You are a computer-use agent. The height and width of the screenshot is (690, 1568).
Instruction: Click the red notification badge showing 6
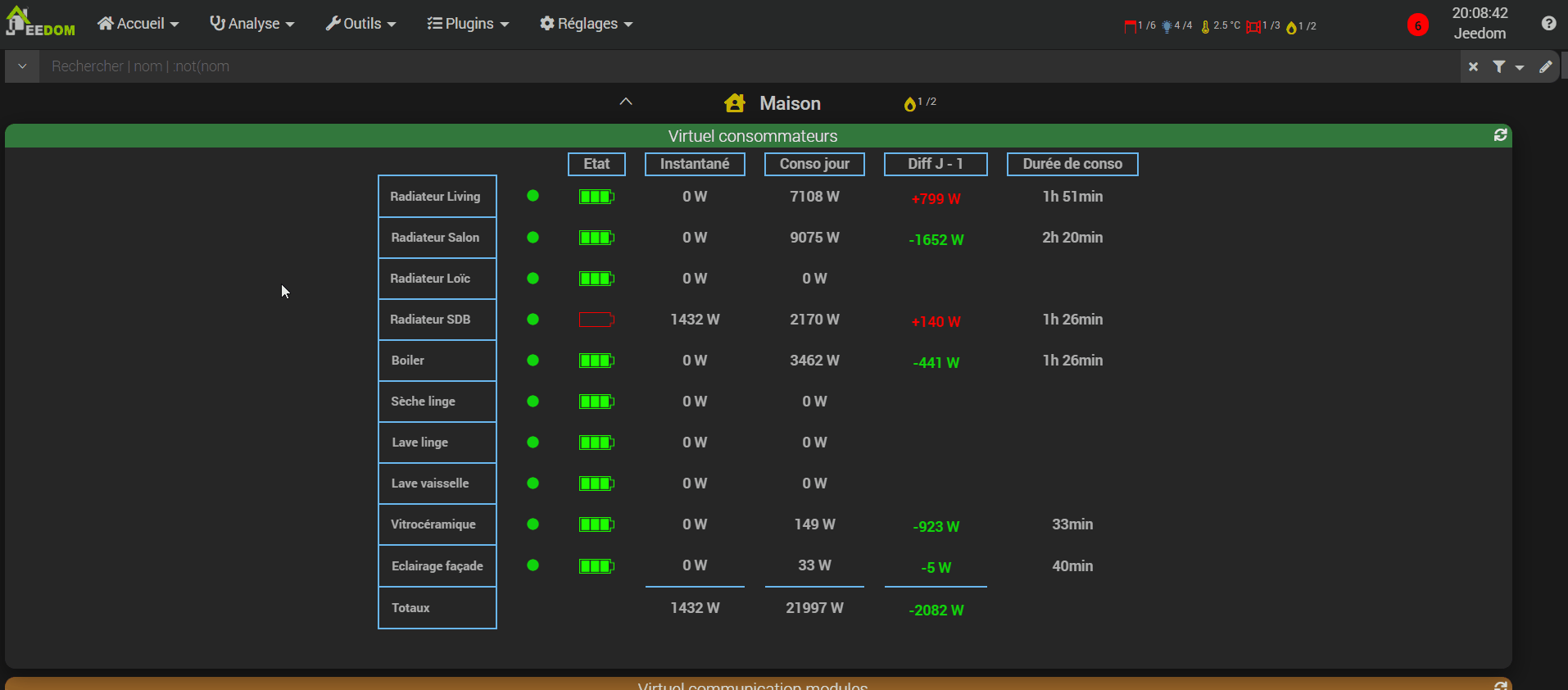point(1417,25)
